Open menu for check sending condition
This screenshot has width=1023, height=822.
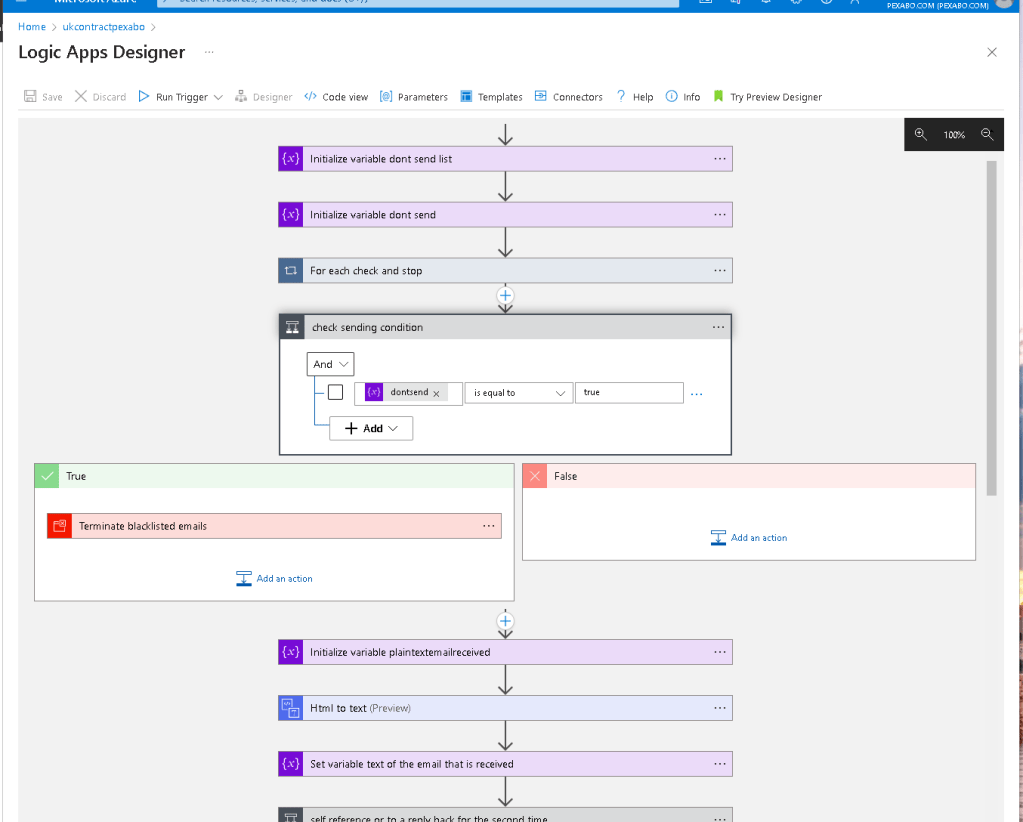tap(718, 327)
